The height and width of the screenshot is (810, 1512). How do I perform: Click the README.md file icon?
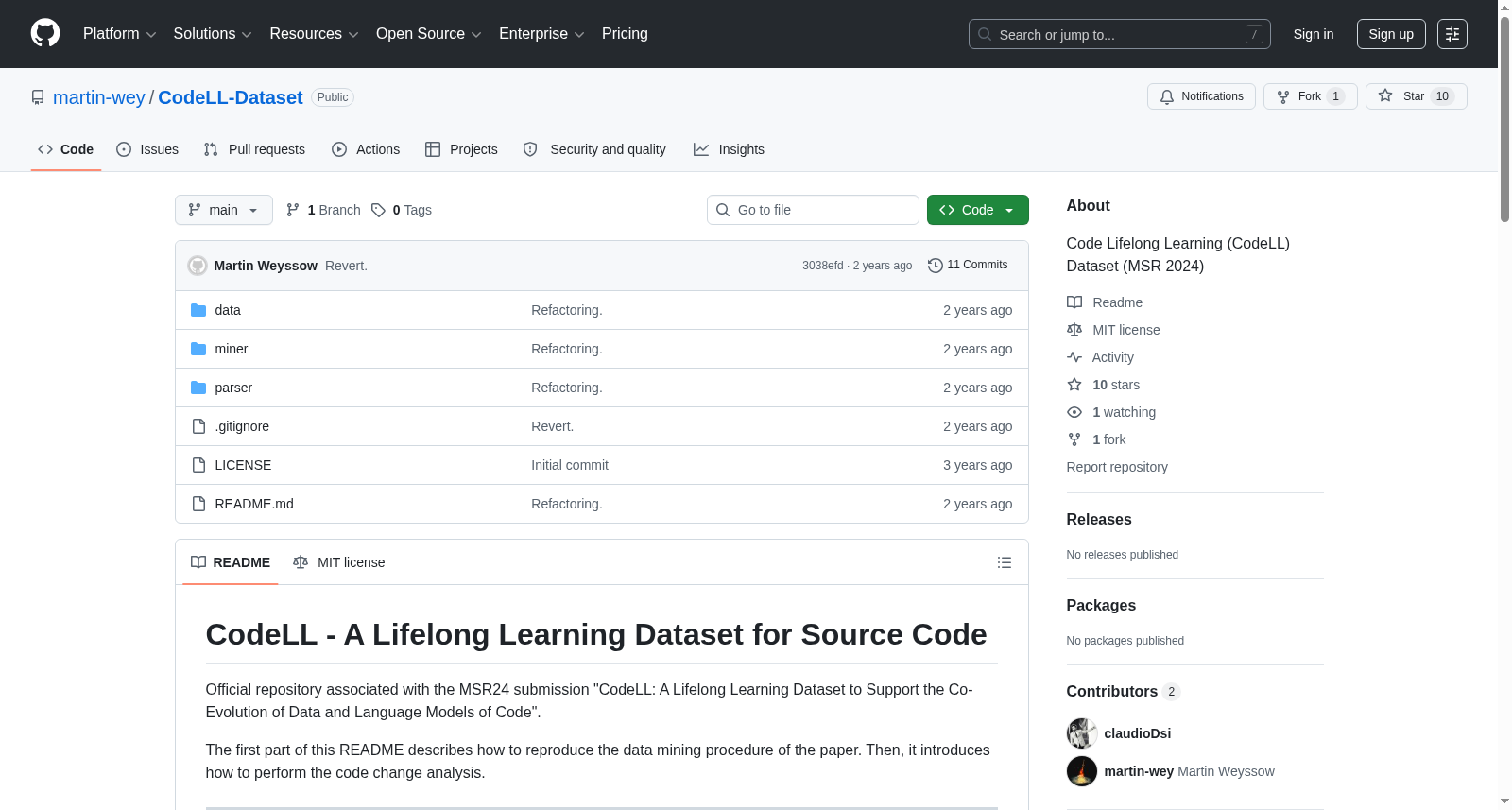coord(198,504)
